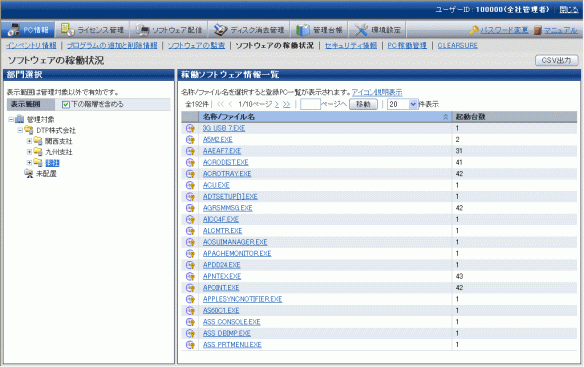Click the 未配置 unassigned user icon

coord(29,174)
